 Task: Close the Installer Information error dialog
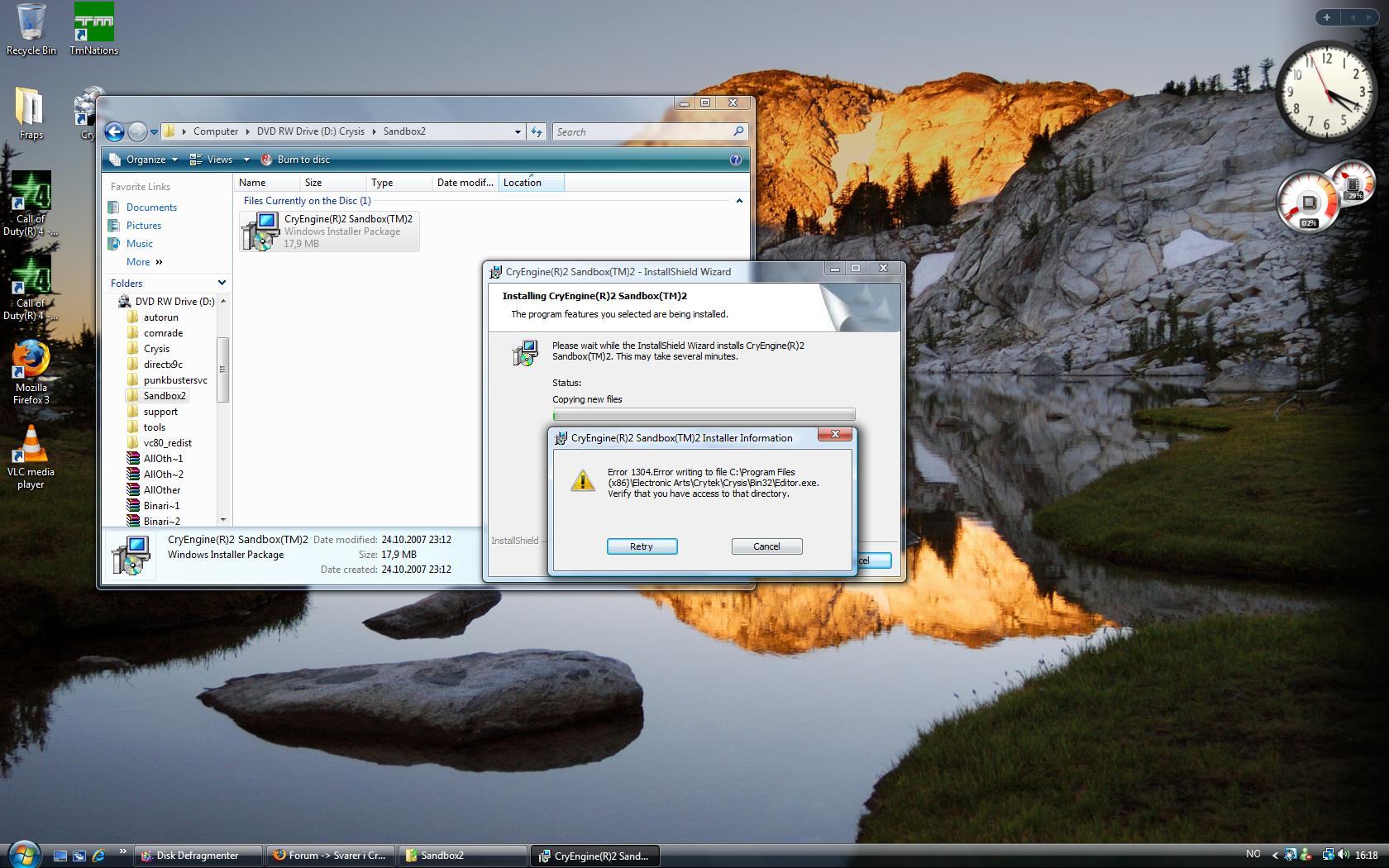(835, 435)
